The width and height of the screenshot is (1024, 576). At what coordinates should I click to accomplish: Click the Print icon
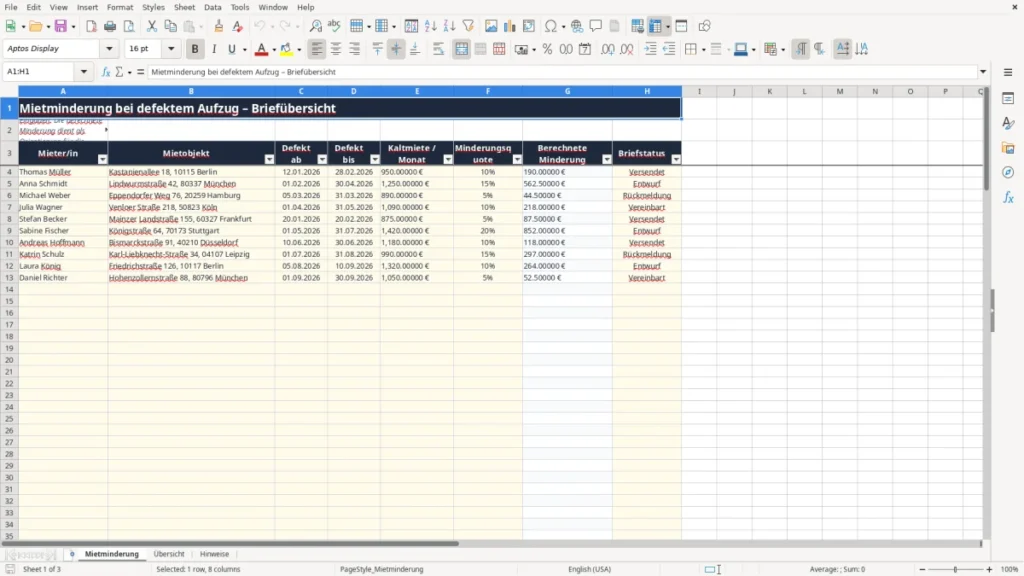(x=110, y=26)
